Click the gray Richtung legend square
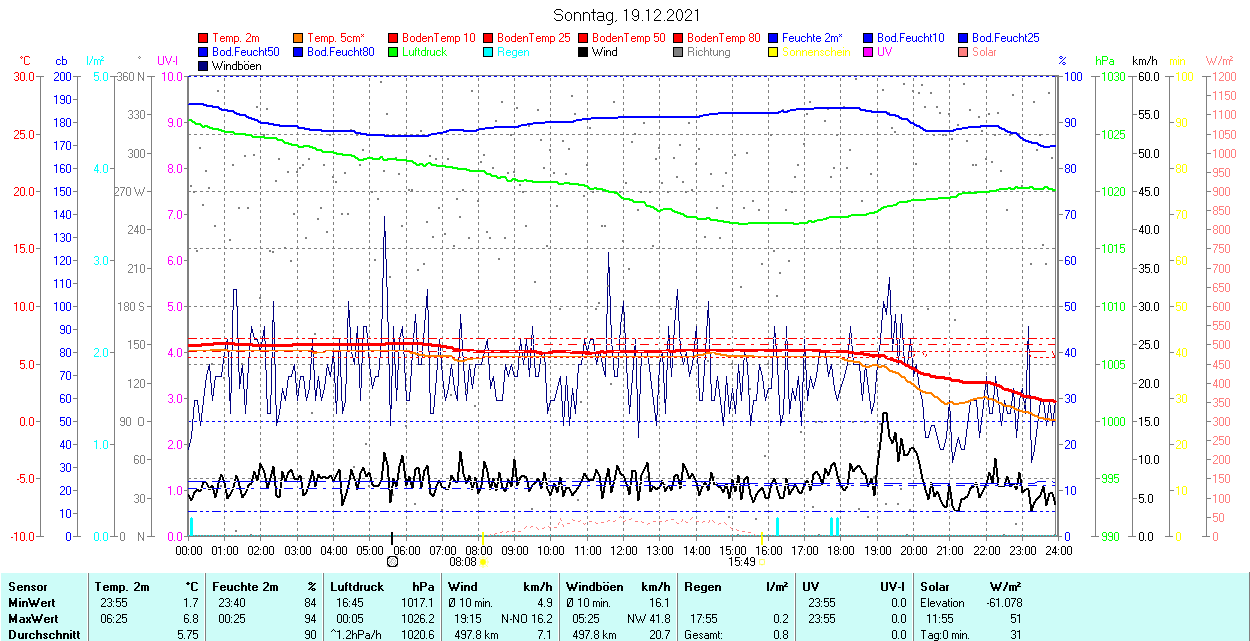 pyautogui.click(x=680, y=52)
